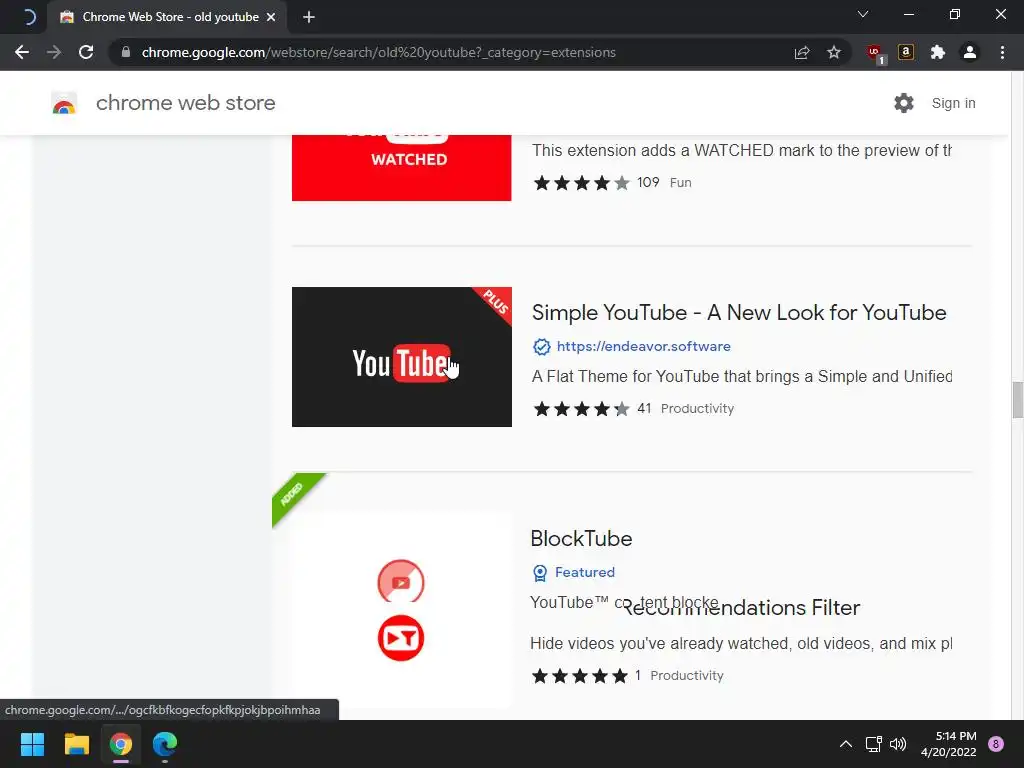
Task: Click the endeavor.software verified badge
Action: tap(541, 347)
